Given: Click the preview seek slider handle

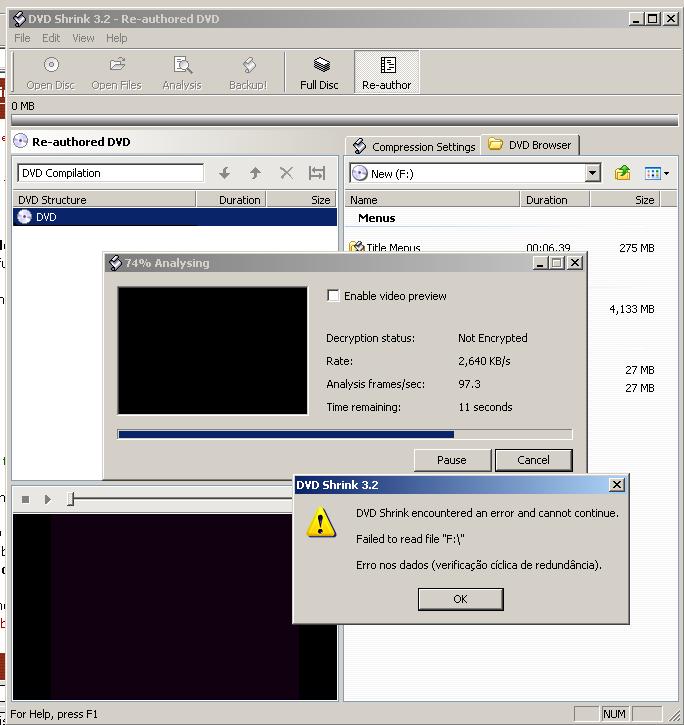Looking at the screenshot, I should point(71,499).
